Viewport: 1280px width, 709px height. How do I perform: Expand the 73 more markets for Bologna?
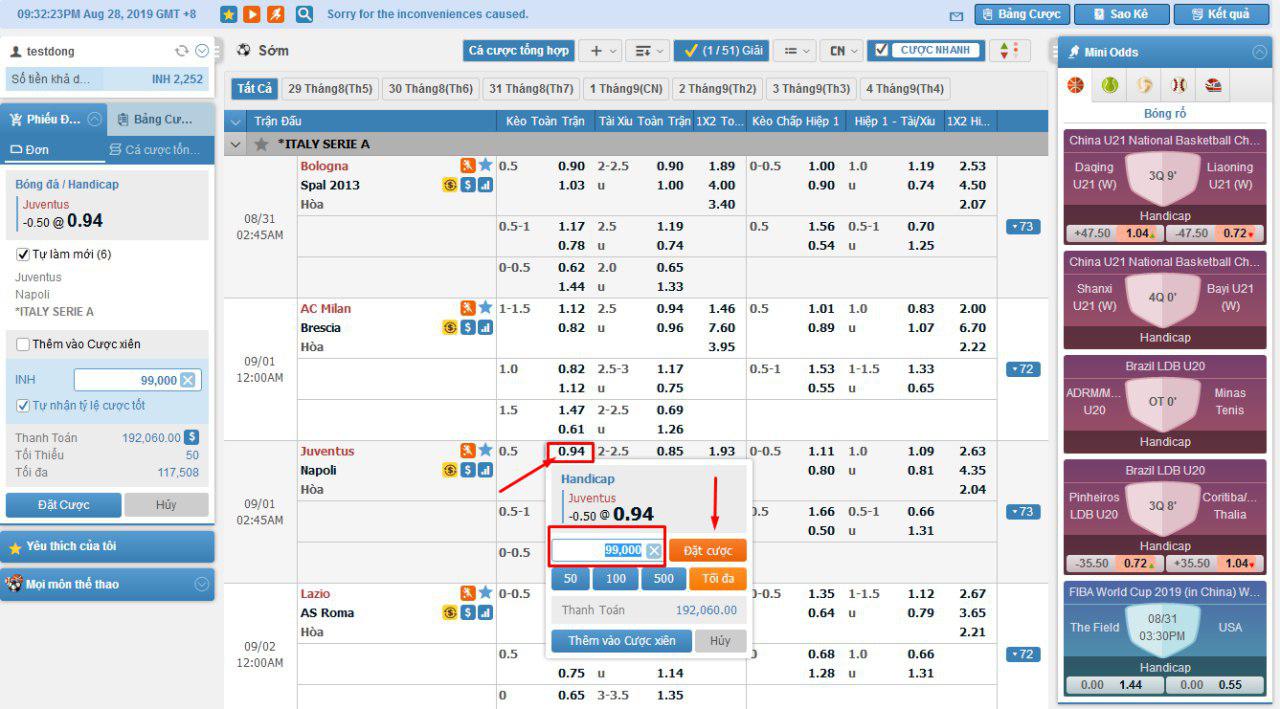pos(1024,227)
